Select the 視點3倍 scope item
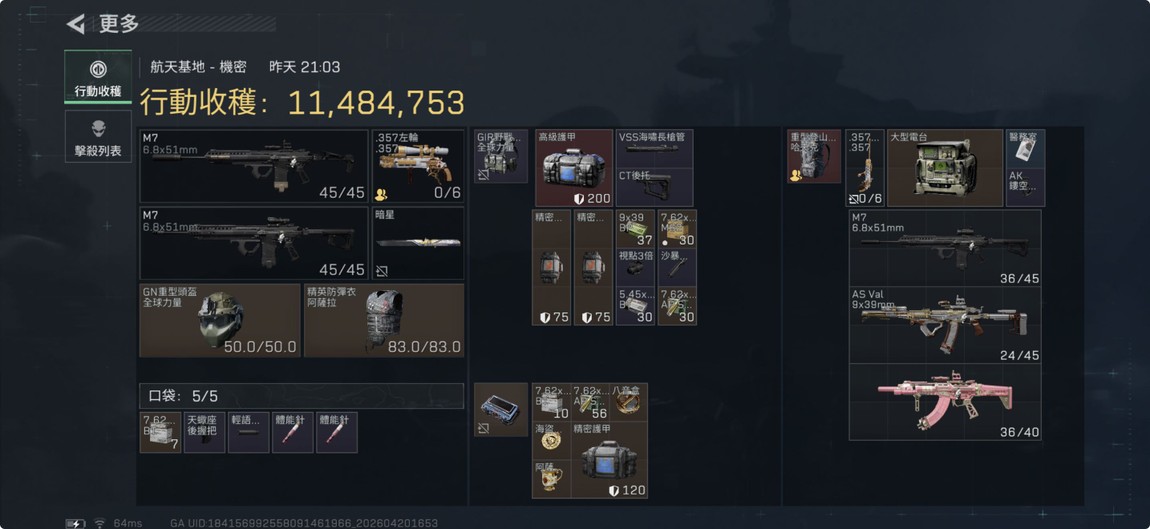1150x529 pixels. coord(634,267)
